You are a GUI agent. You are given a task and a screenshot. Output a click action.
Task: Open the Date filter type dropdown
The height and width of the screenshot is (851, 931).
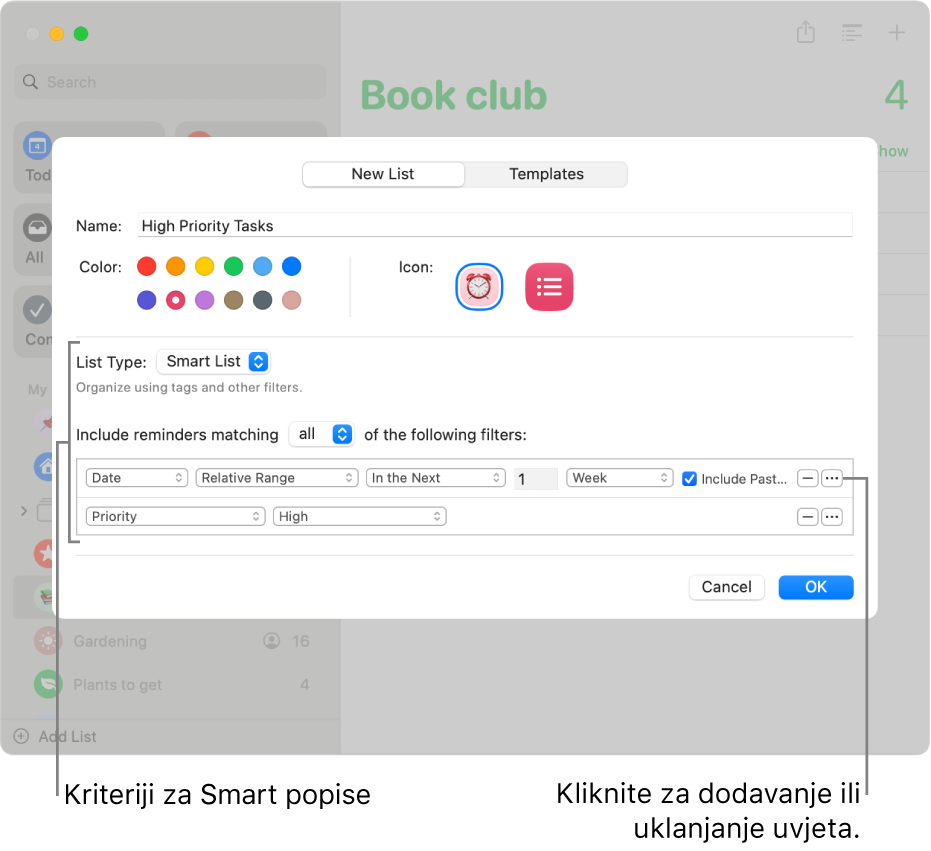click(137, 477)
